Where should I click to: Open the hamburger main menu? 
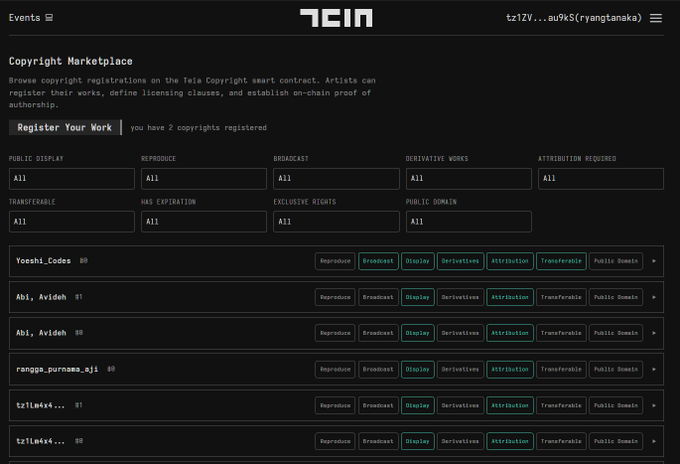(656, 18)
